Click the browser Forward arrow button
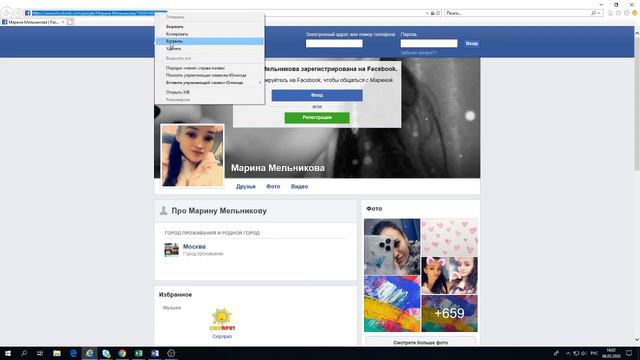The width and height of the screenshot is (640, 360). click(x=18, y=13)
